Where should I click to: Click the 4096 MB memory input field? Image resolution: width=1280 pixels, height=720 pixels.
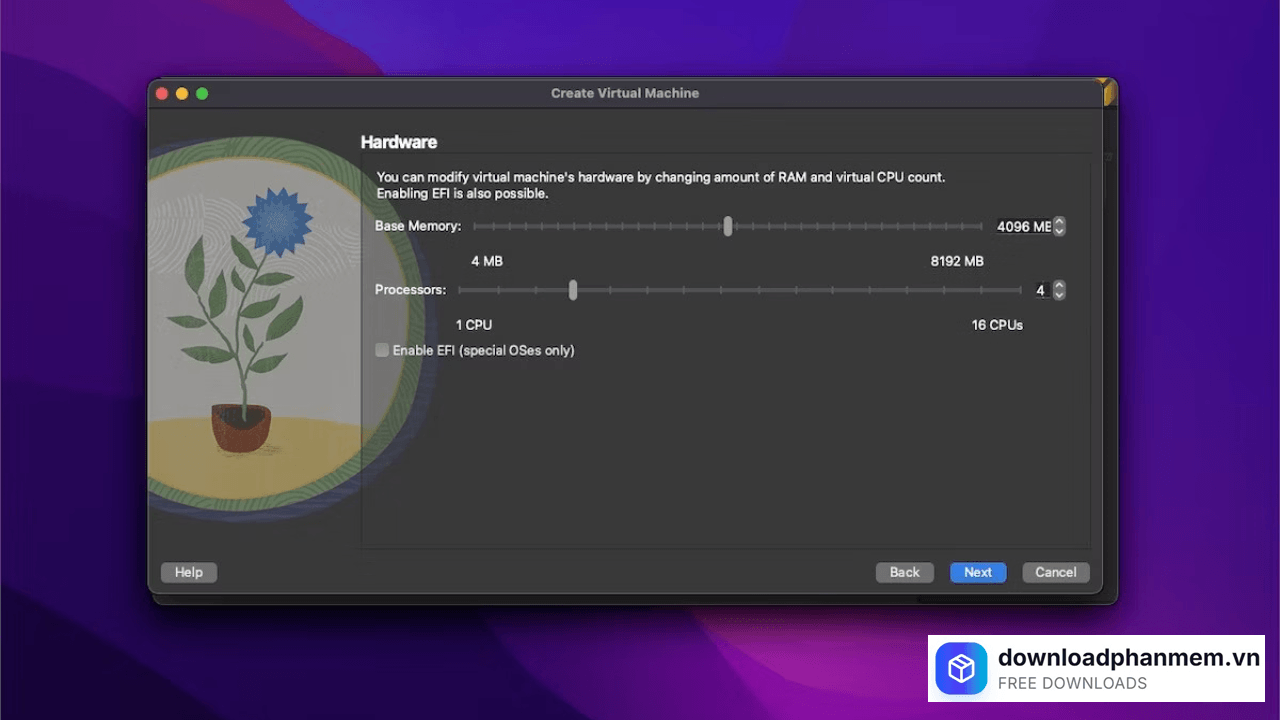click(1023, 227)
